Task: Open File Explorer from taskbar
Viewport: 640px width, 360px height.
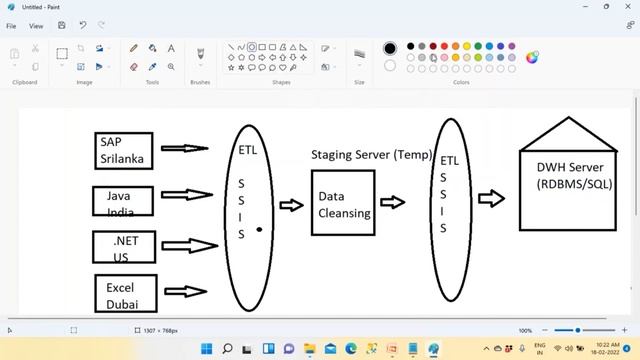Action: (309, 349)
